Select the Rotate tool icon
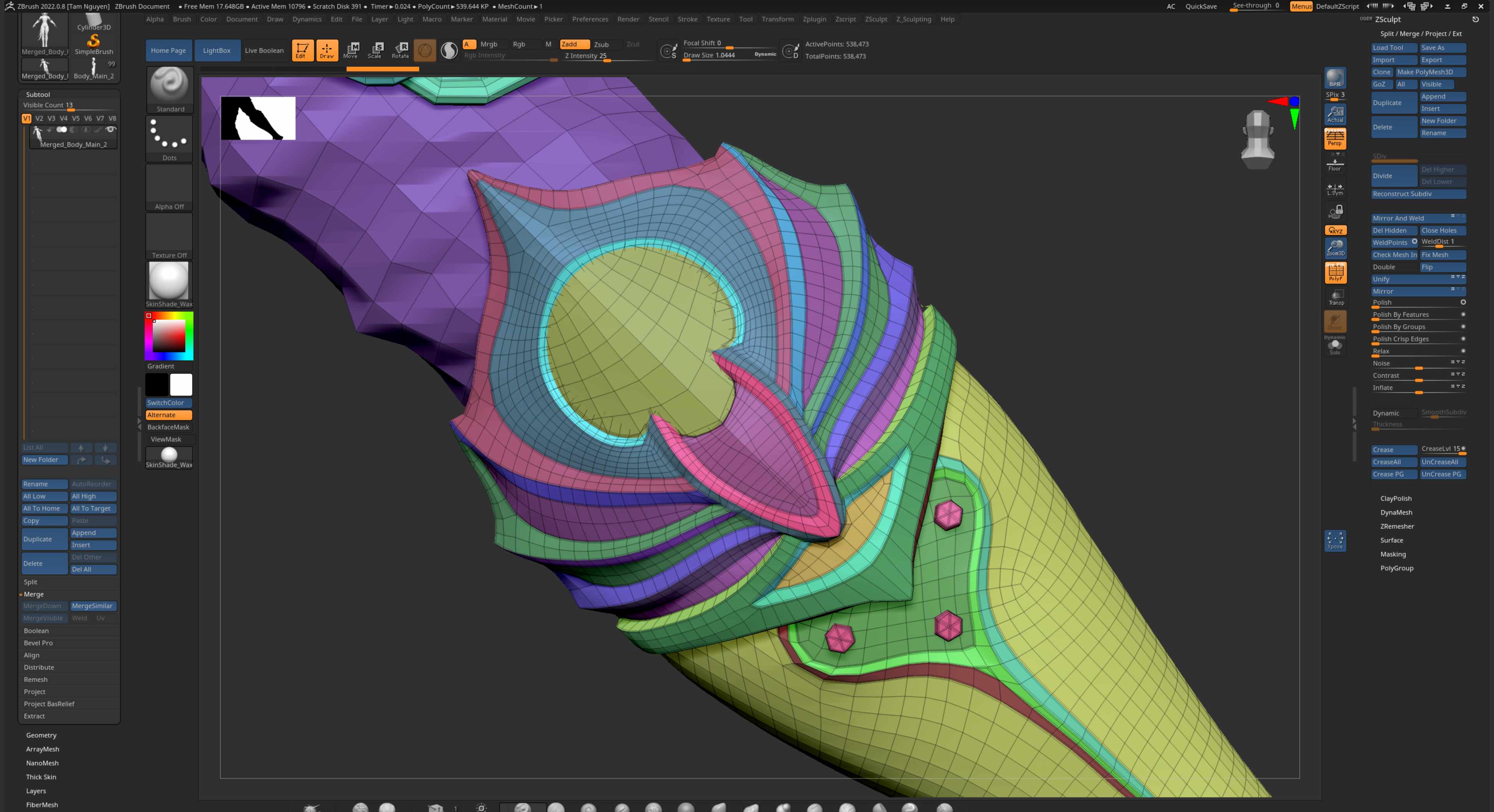This screenshot has width=1494, height=812. click(400, 50)
